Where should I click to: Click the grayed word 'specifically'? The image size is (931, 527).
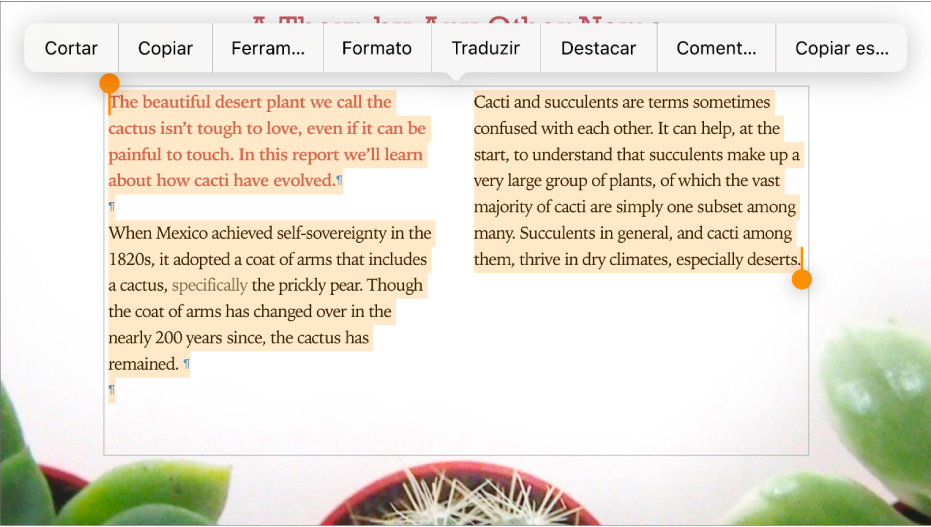click(x=210, y=285)
